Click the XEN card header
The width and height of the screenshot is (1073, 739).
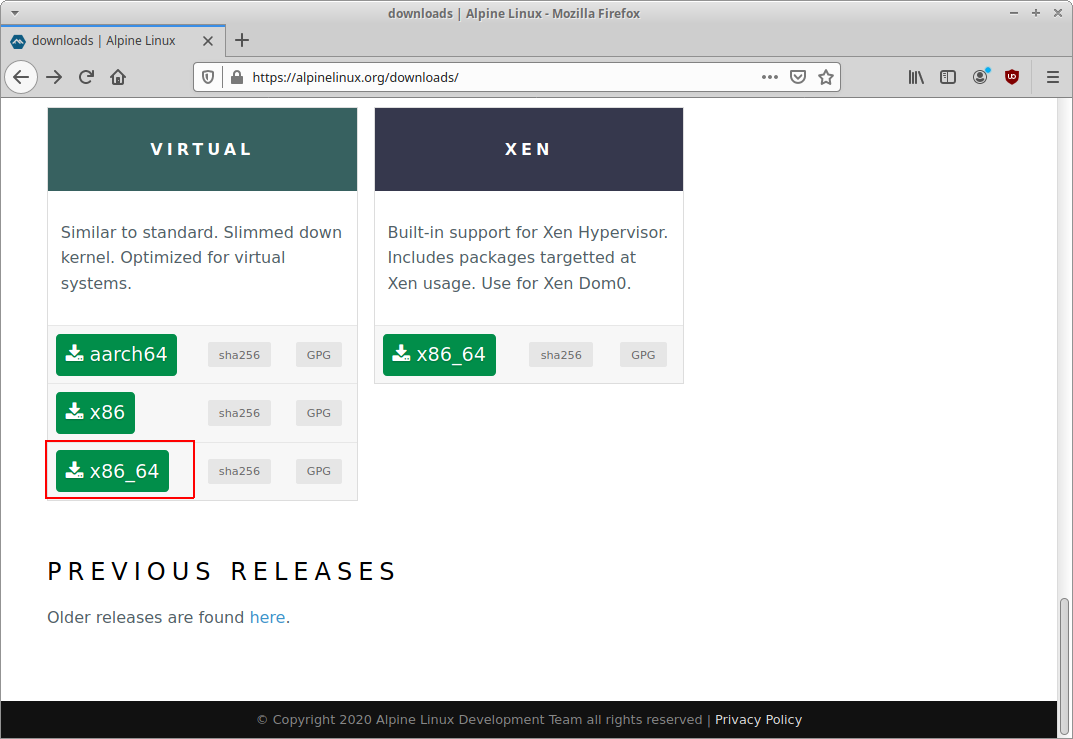pyautogui.click(x=529, y=149)
